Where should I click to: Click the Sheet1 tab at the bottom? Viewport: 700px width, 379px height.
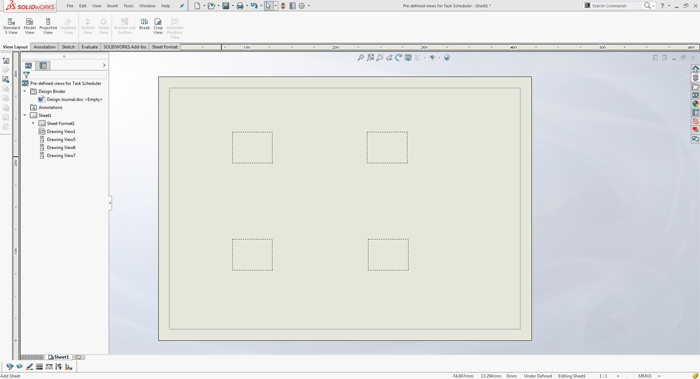(58, 357)
